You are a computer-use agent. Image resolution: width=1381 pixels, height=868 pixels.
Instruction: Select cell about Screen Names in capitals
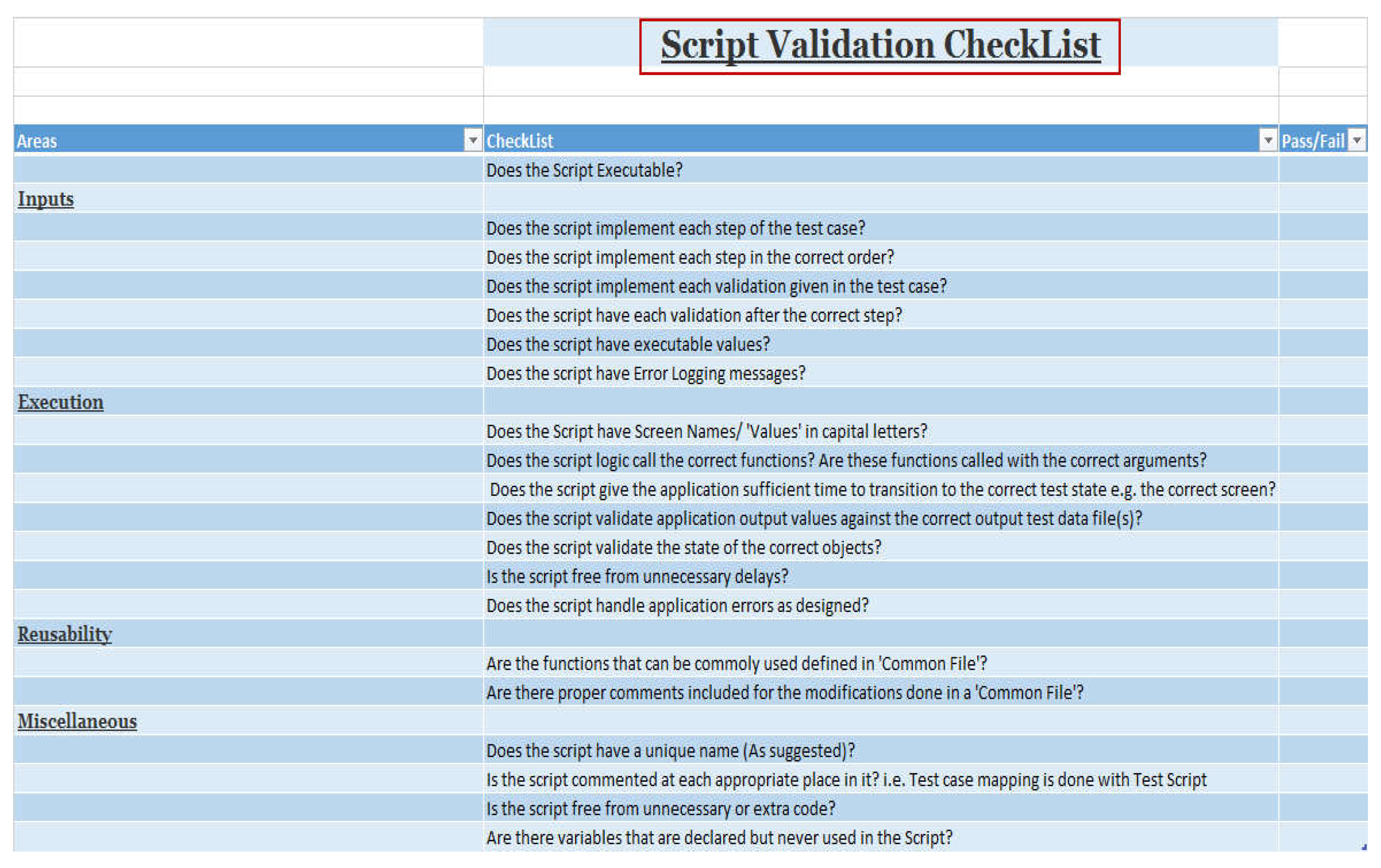tap(706, 431)
